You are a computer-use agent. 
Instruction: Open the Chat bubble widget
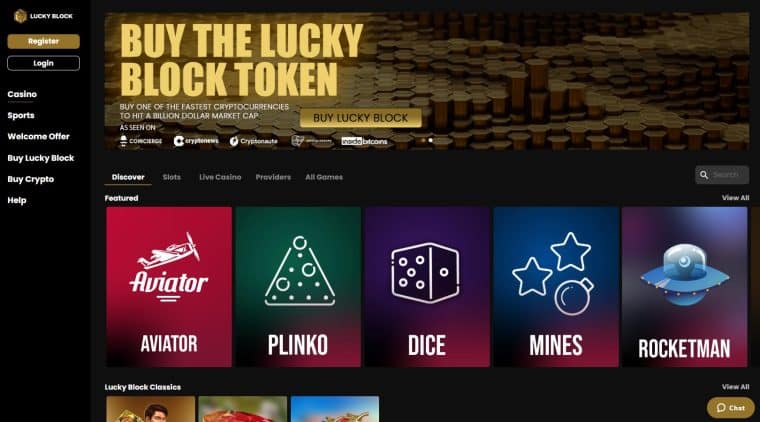(x=730, y=408)
